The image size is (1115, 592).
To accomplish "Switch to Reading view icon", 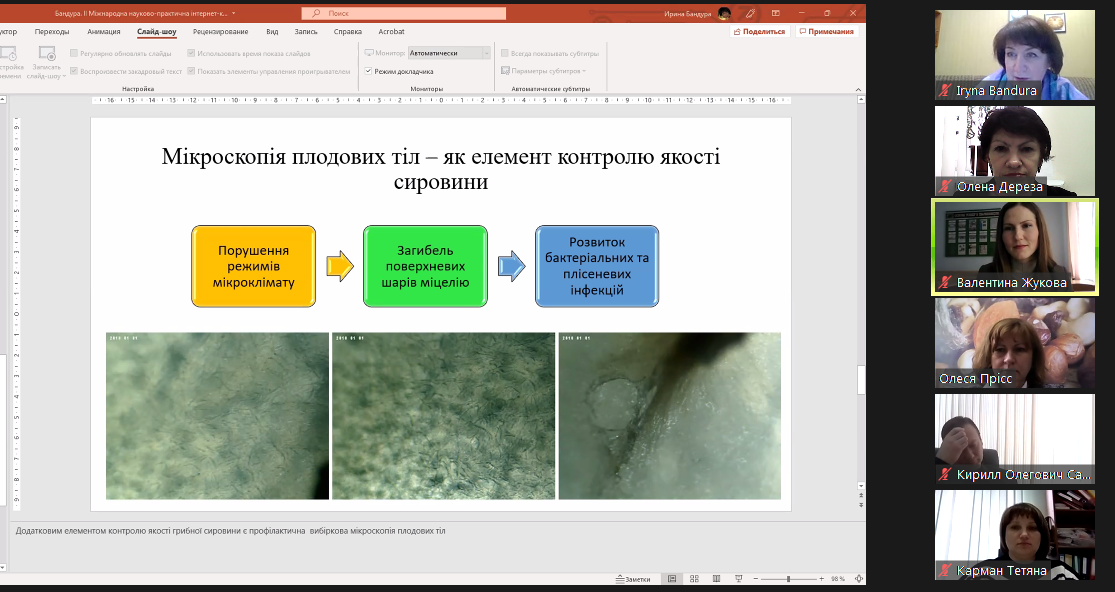I will 715,579.
